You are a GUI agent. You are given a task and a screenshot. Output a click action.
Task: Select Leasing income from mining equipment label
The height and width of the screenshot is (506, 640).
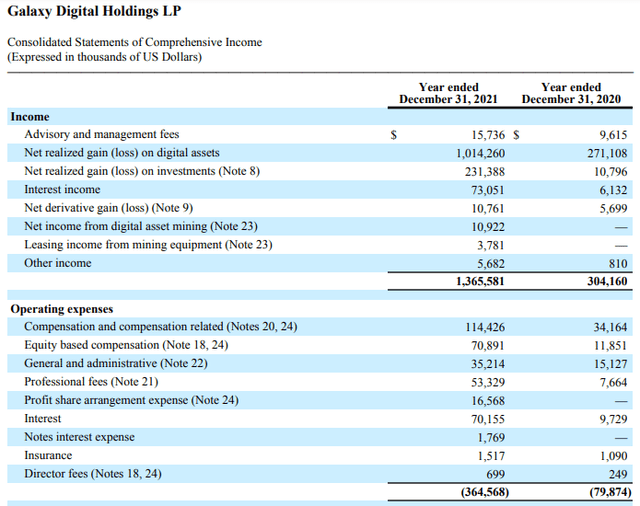point(148,245)
